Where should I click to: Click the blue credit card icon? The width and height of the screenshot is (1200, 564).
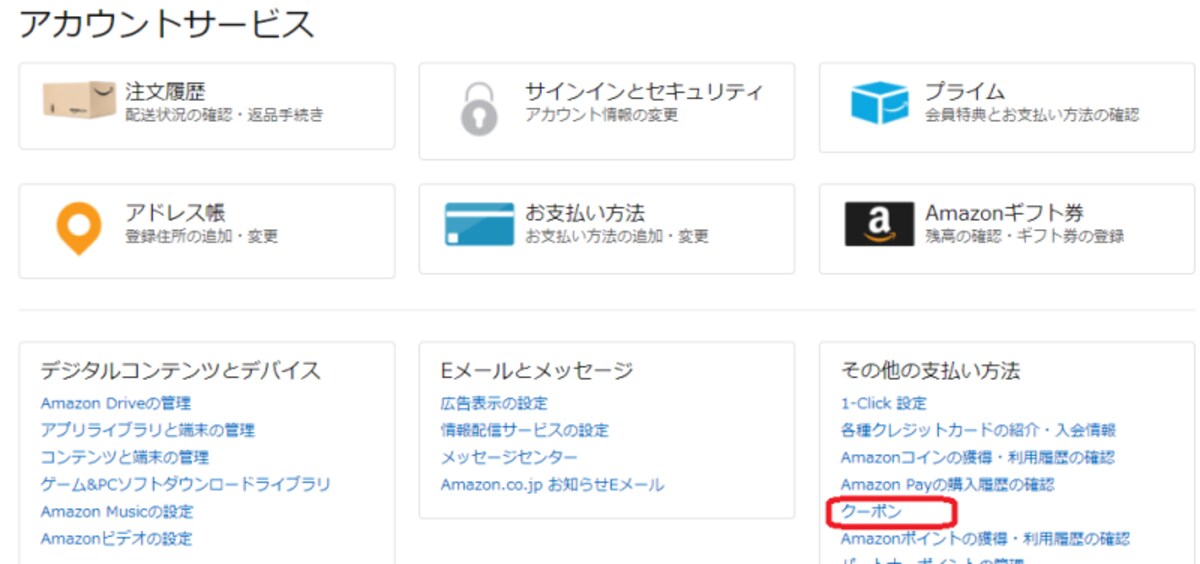[x=479, y=225]
